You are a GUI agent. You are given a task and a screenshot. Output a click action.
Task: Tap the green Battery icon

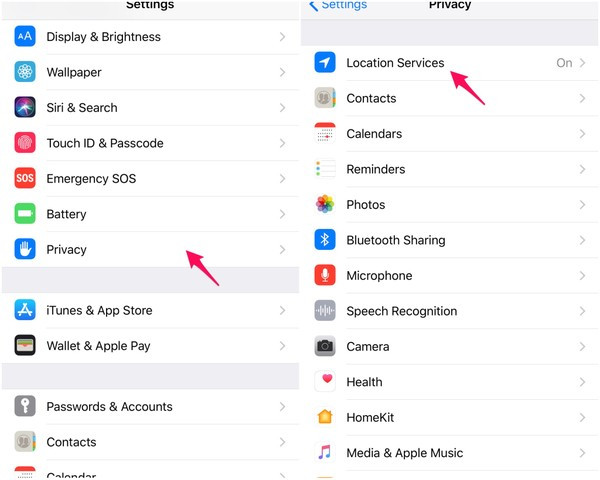[25, 214]
